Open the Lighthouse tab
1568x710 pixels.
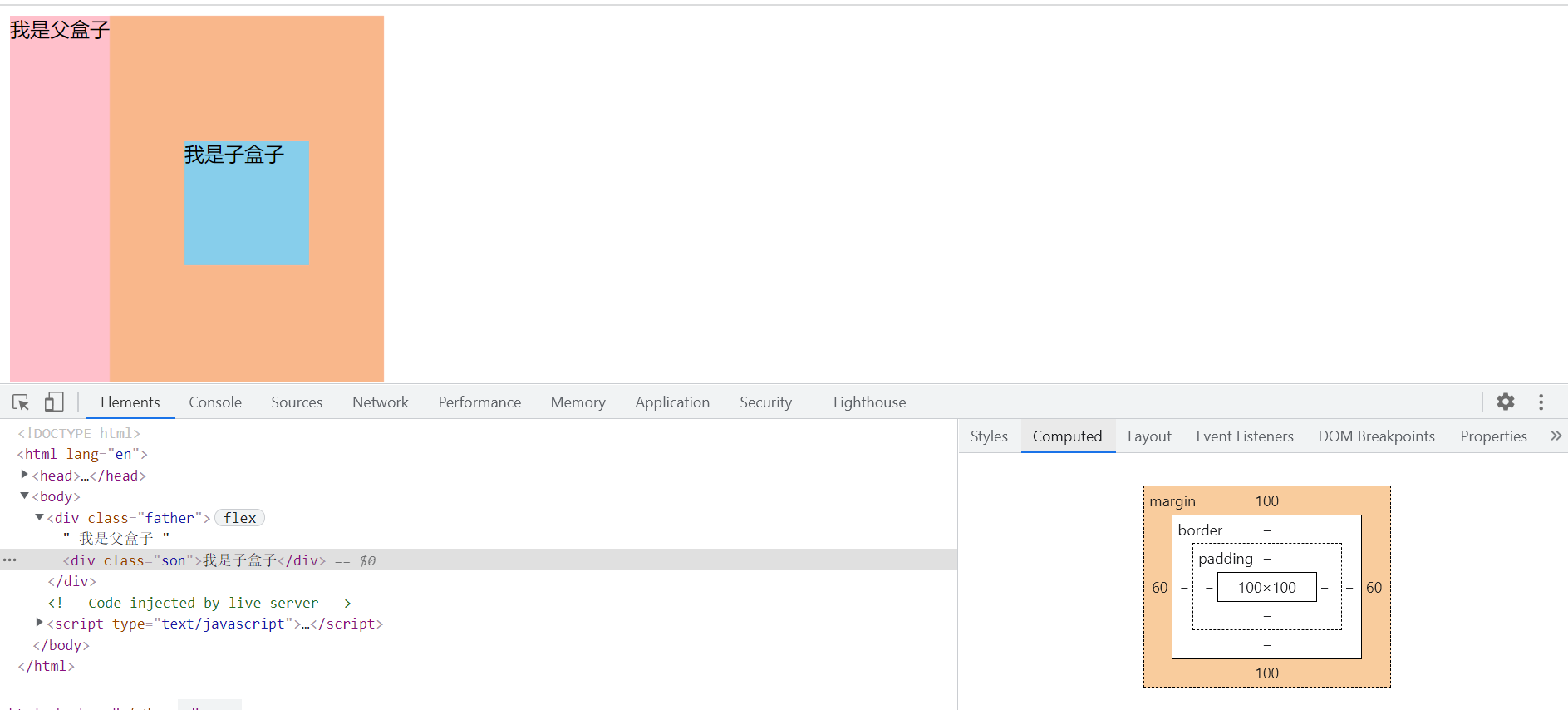tap(869, 402)
